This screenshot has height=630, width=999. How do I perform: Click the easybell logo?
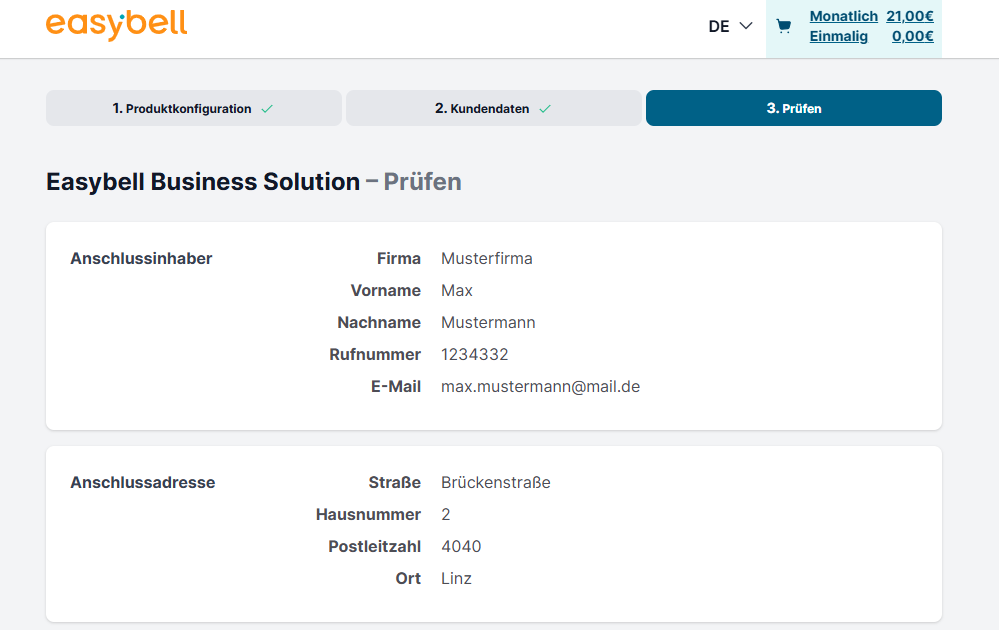117,25
